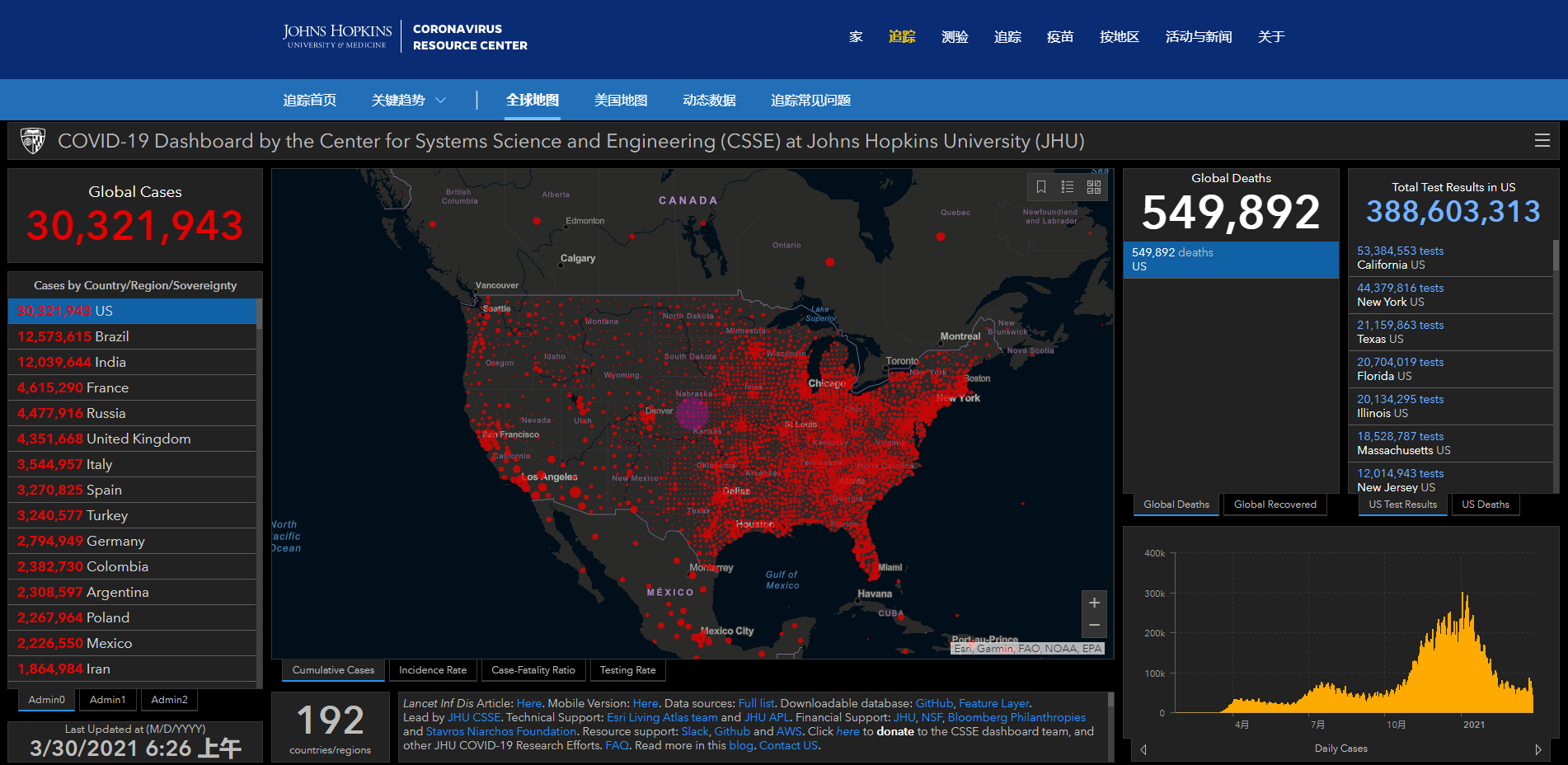
Task: Select the 全球地图 tab
Action: (x=533, y=101)
